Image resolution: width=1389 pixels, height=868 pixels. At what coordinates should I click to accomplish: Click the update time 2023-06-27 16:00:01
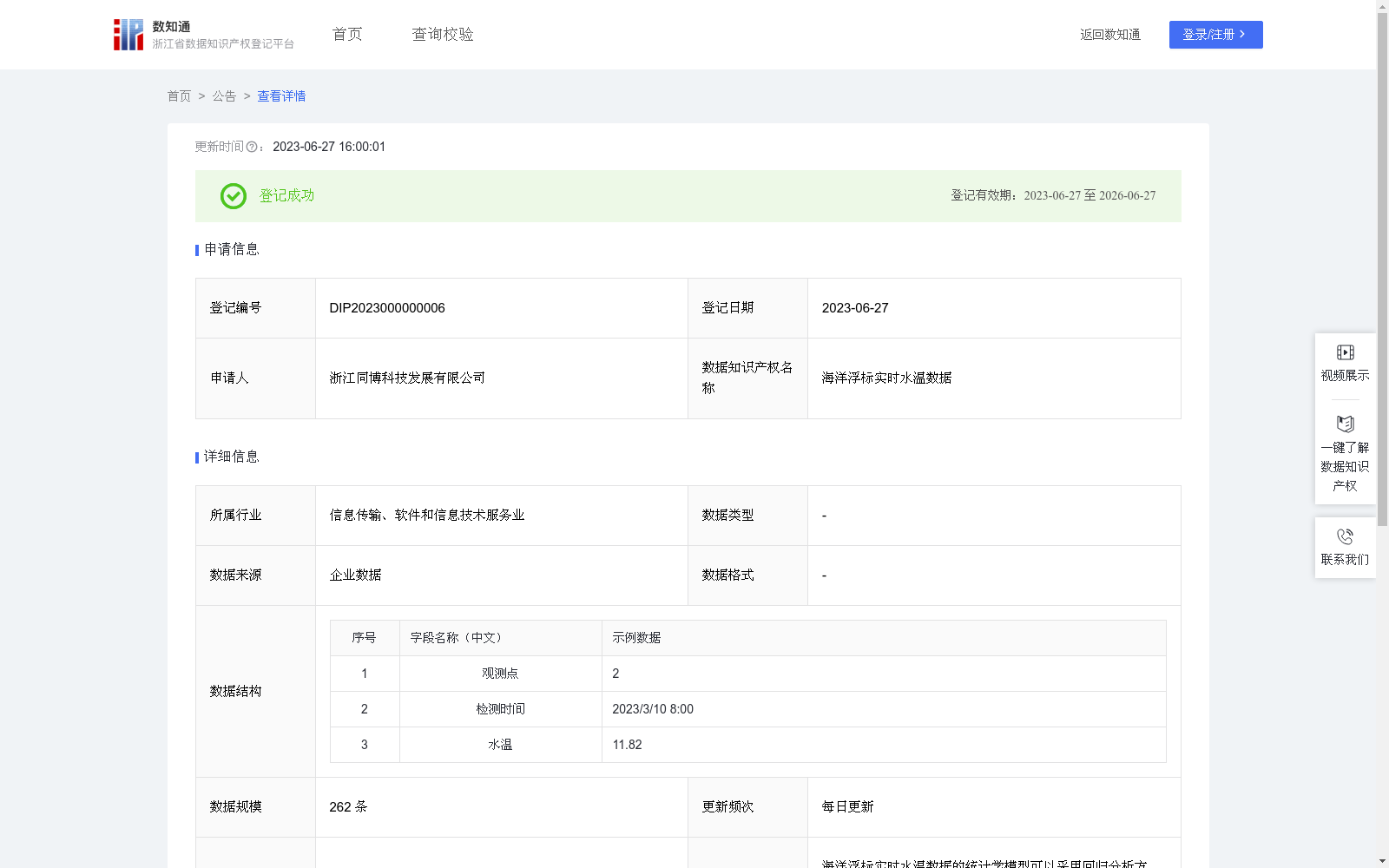pos(329,148)
